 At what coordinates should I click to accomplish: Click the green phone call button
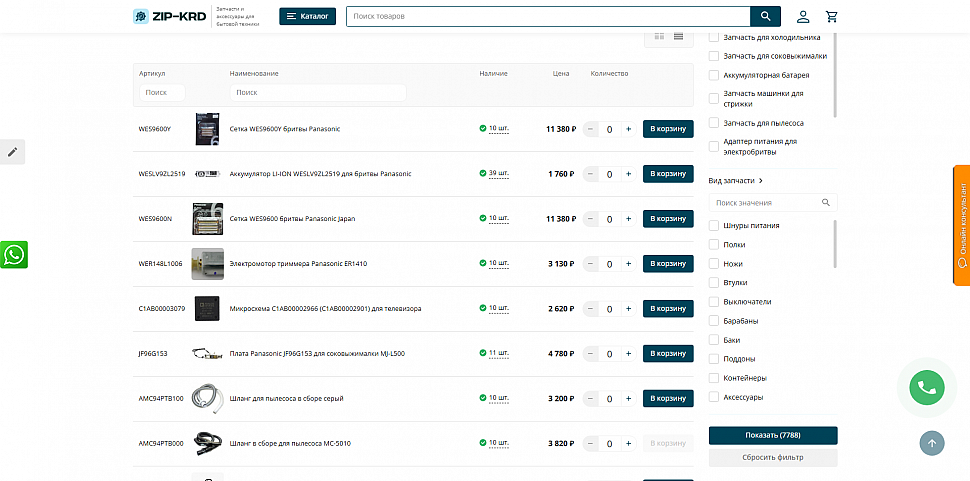point(927,388)
